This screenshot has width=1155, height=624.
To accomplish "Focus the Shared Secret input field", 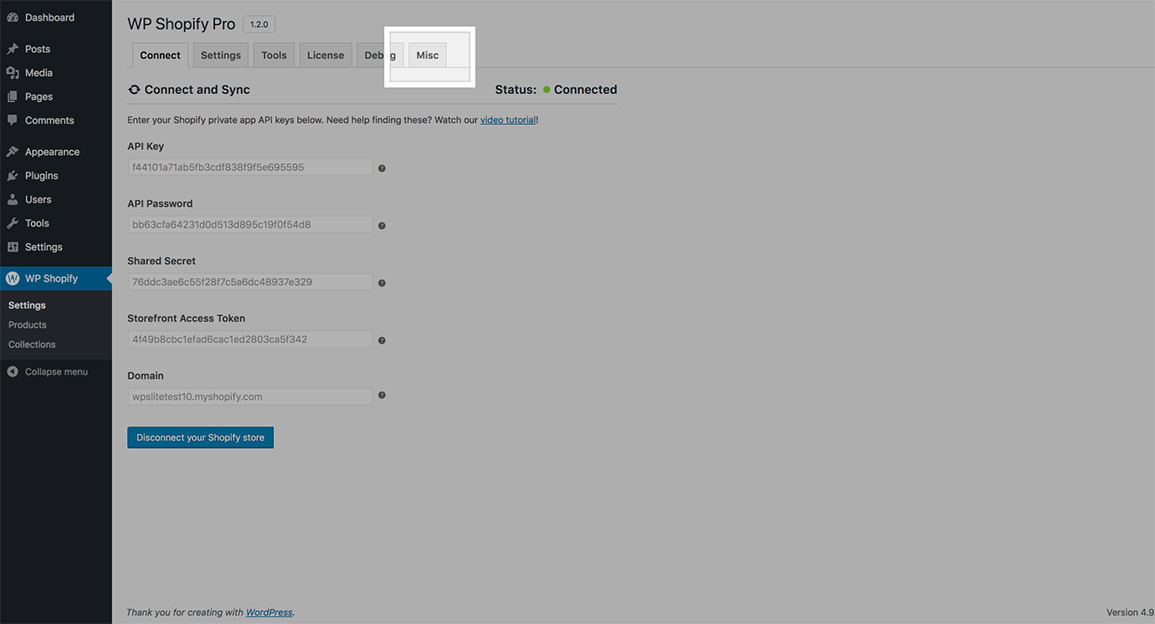I will [x=250, y=282].
